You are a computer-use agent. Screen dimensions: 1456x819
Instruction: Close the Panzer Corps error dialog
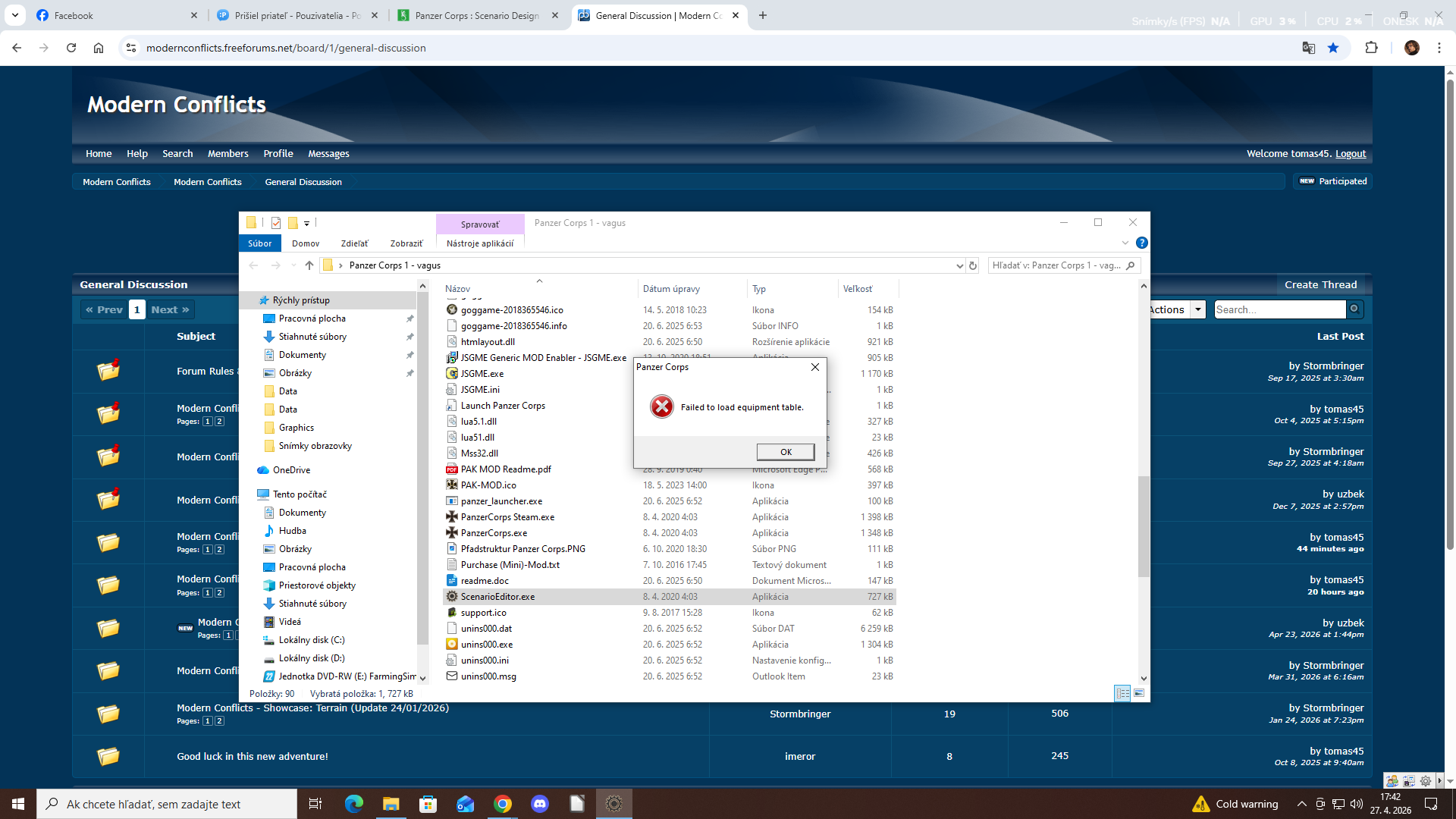point(815,367)
